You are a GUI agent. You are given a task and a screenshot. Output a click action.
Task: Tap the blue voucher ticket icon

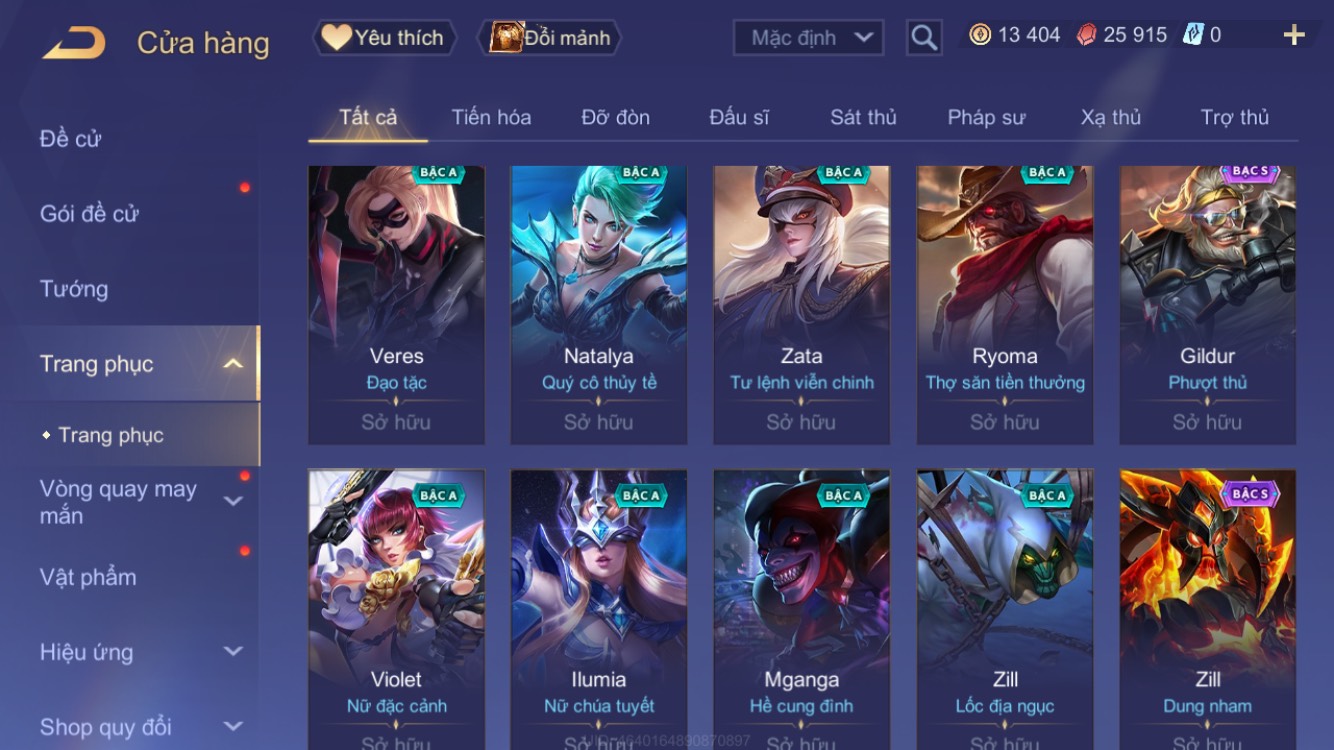1193,35
